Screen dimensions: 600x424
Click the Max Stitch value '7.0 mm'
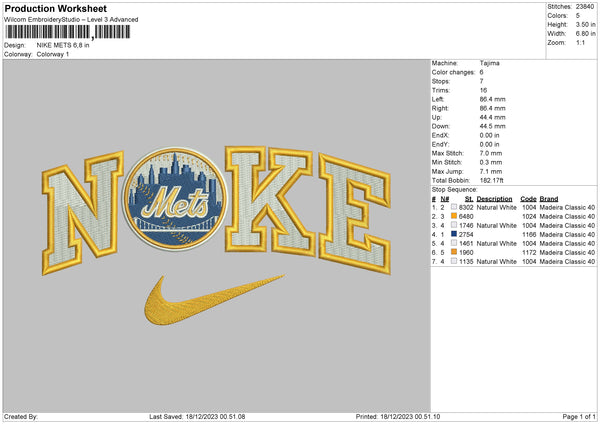coord(491,153)
